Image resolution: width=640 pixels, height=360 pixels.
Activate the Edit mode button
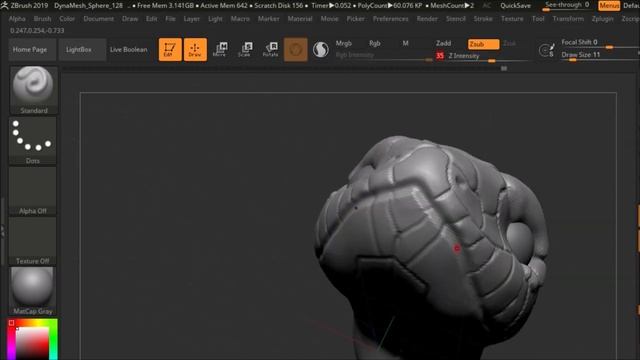pos(170,49)
